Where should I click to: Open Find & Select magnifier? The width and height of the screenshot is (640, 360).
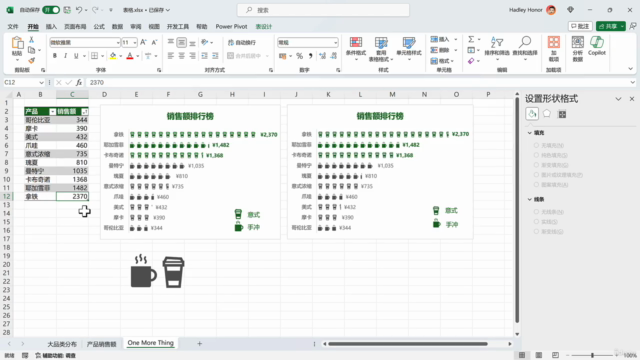[525, 49]
